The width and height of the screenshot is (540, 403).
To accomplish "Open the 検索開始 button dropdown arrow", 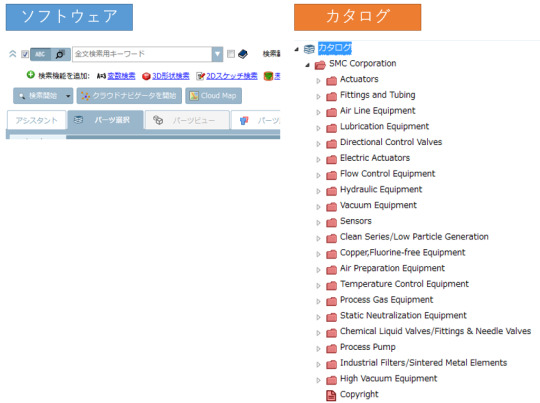I will click(68, 96).
